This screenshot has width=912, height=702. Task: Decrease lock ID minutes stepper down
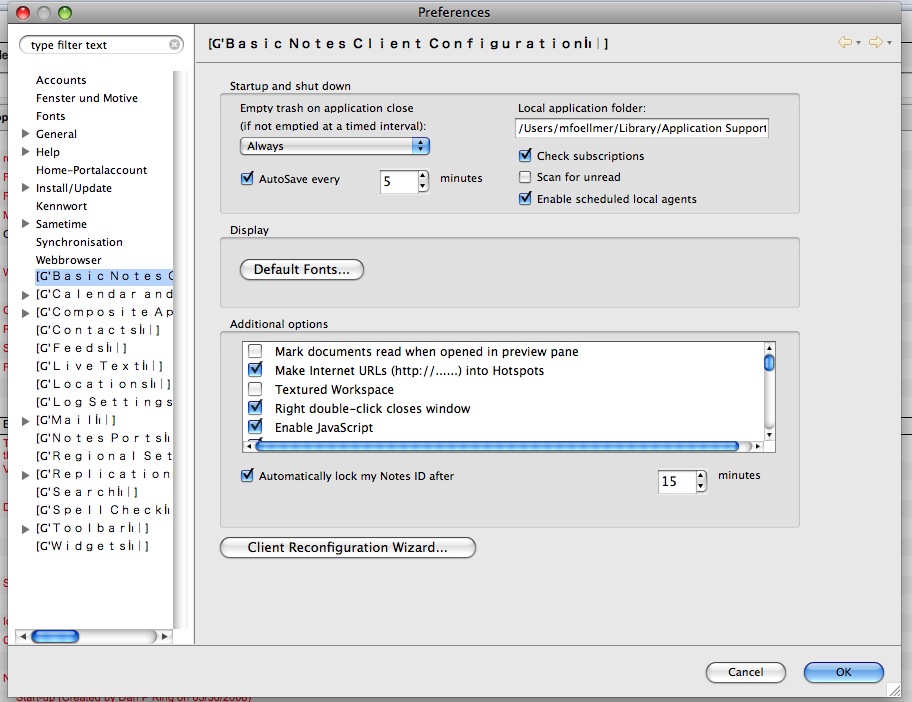(x=701, y=486)
